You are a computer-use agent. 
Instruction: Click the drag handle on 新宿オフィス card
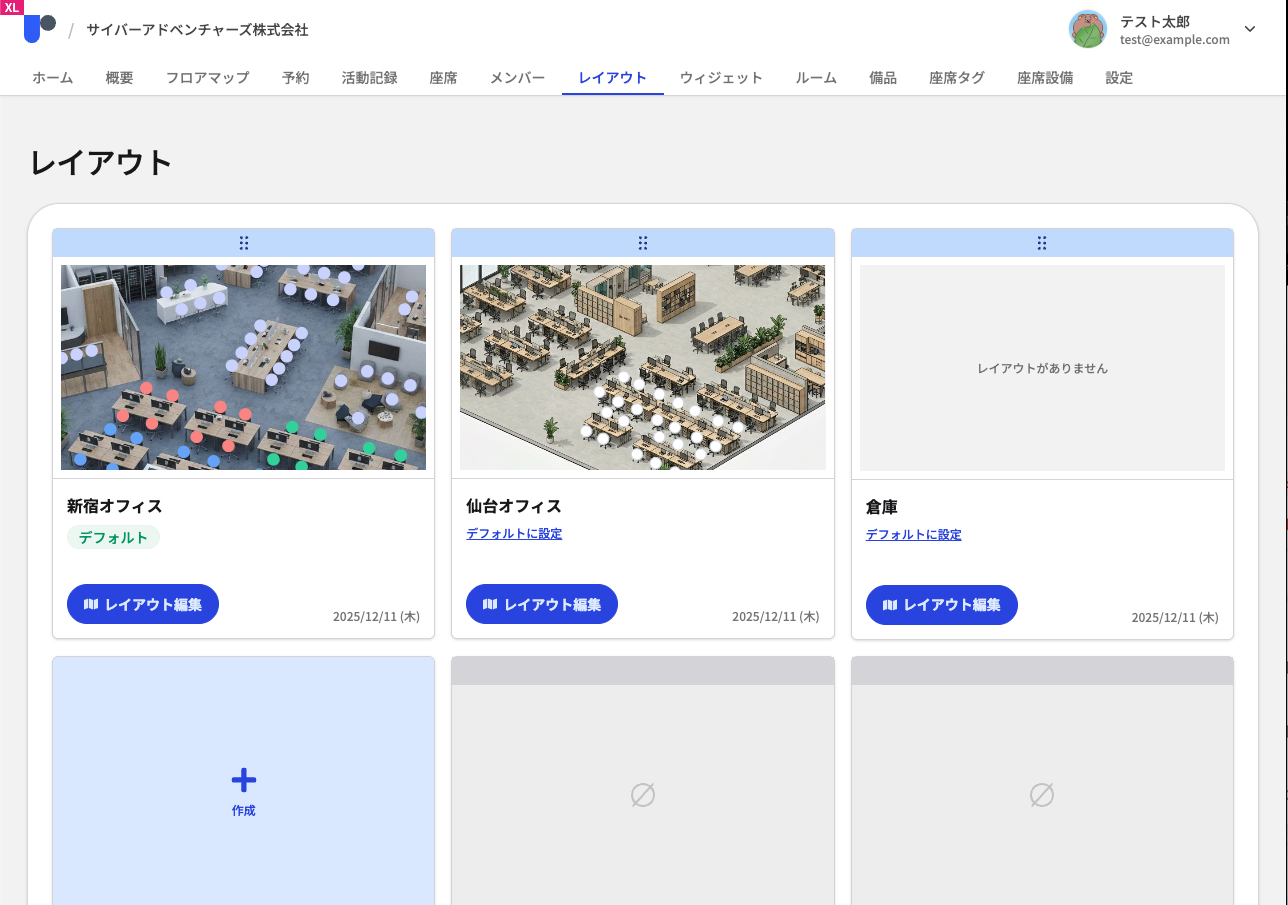pyautogui.click(x=244, y=243)
